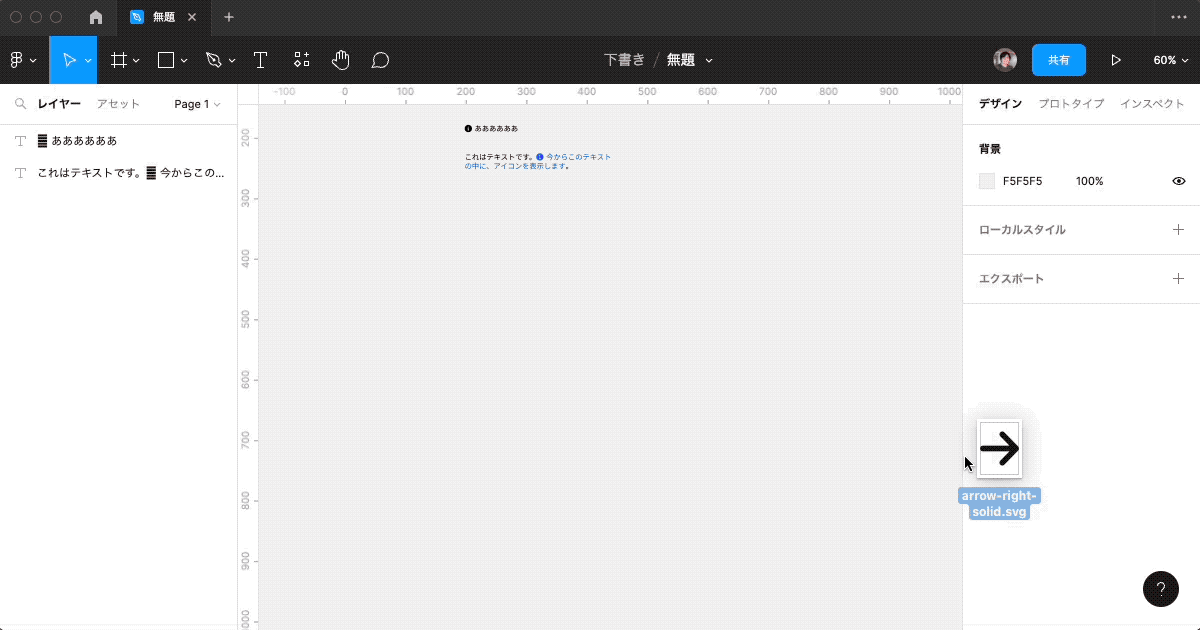This screenshot has height=630, width=1200.
Task: Toggle the component creation tool
Action: (x=301, y=60)
